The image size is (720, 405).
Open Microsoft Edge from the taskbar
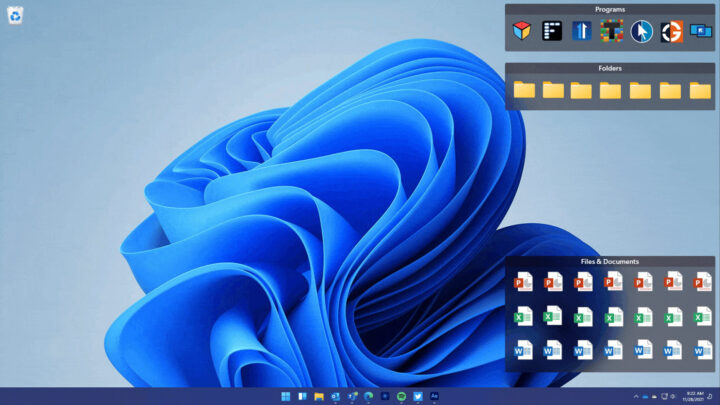(x=368, y=396)
